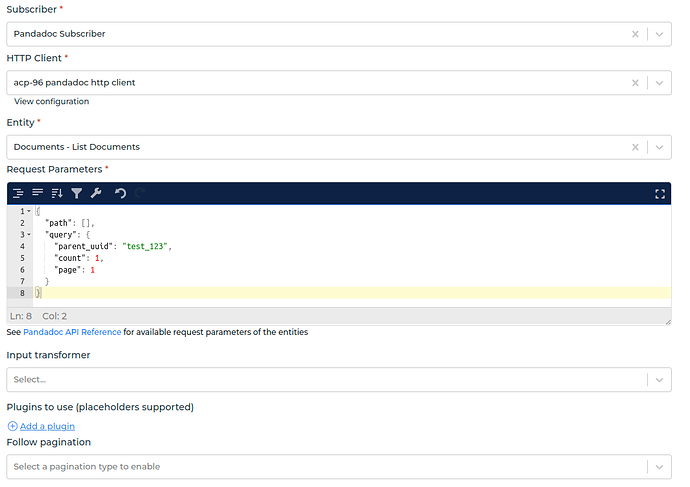Click the "count" key on line 5
The image size is (690, 487).
[x=70, y=258]
